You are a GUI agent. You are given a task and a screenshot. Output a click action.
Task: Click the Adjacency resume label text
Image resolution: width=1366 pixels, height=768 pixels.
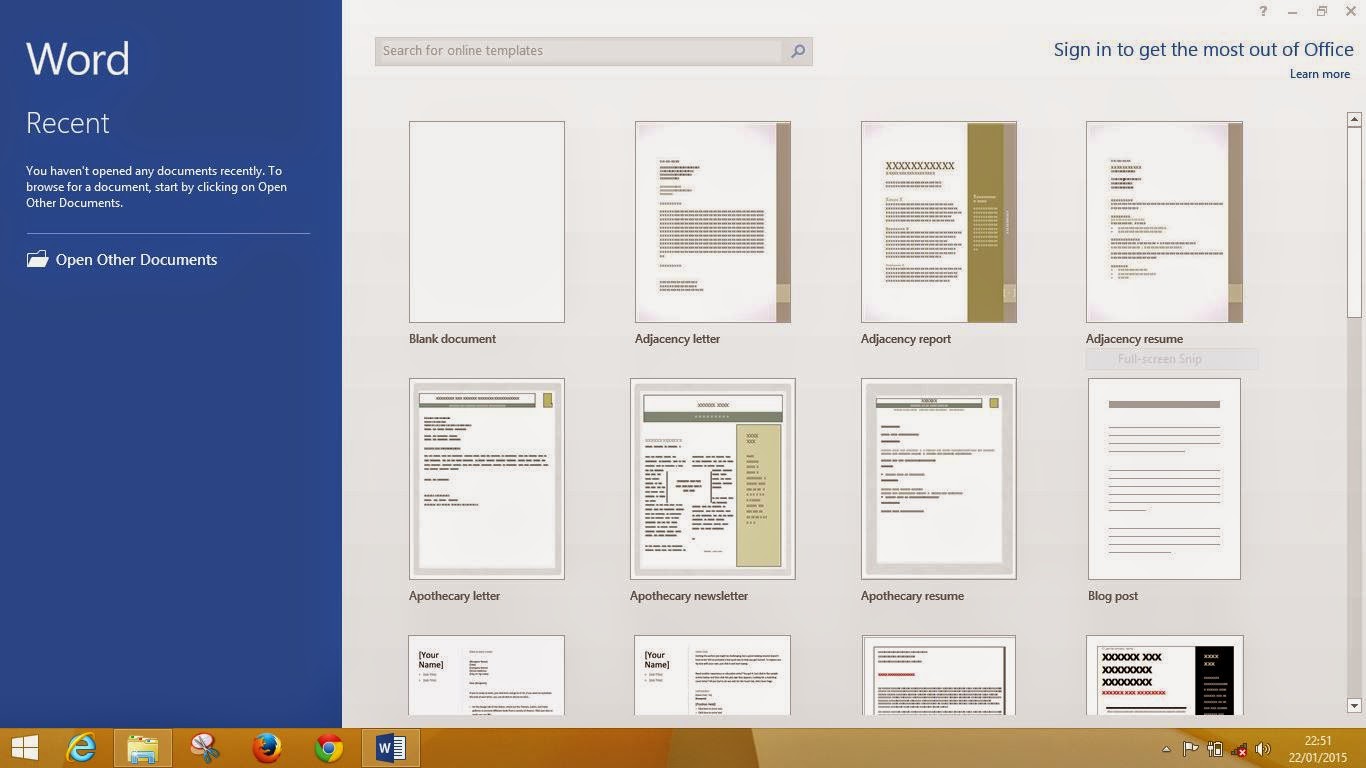point(1134,339)
